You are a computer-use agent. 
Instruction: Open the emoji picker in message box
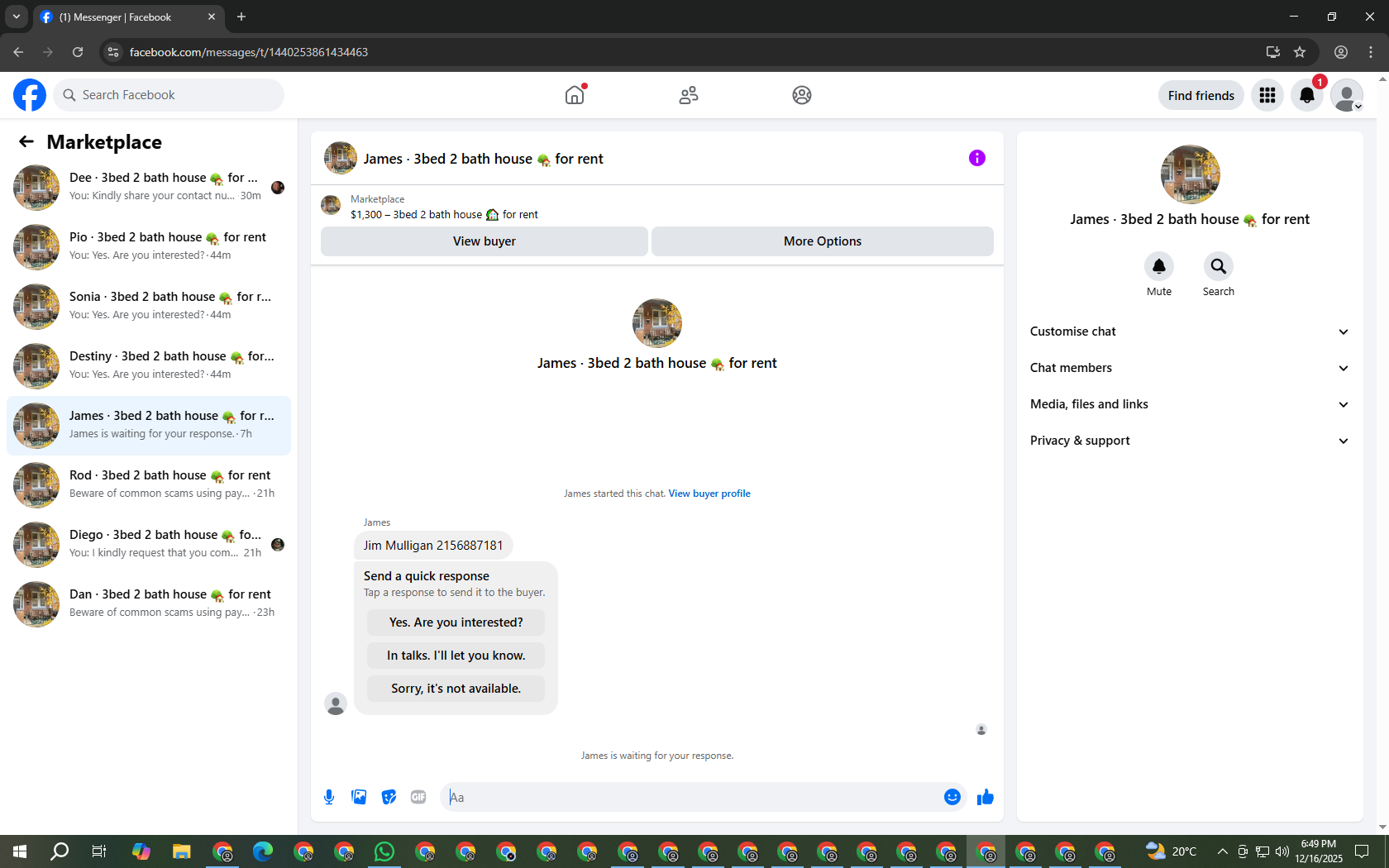coord(952,797)
